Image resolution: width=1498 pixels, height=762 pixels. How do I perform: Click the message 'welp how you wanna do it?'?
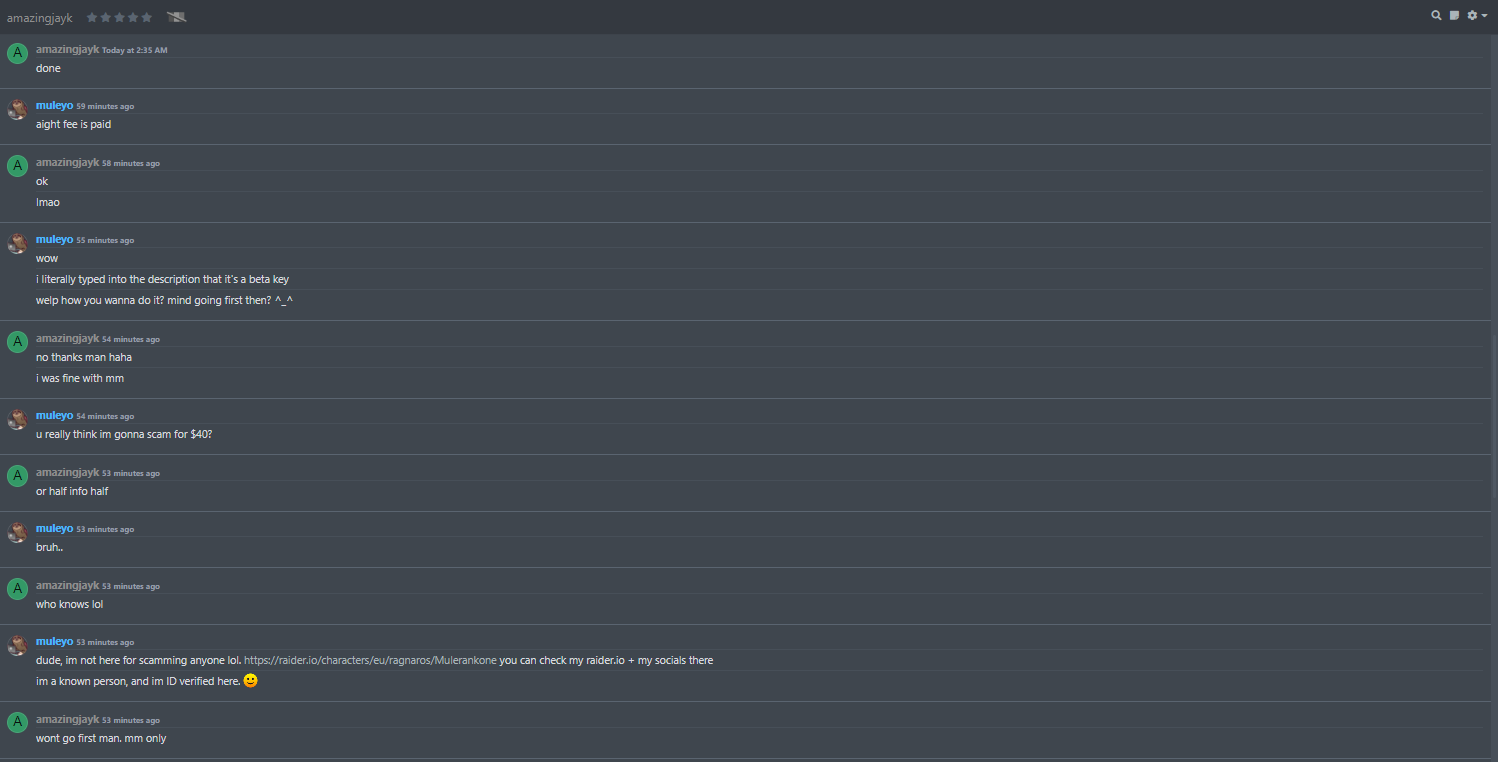tap(164, 300)
